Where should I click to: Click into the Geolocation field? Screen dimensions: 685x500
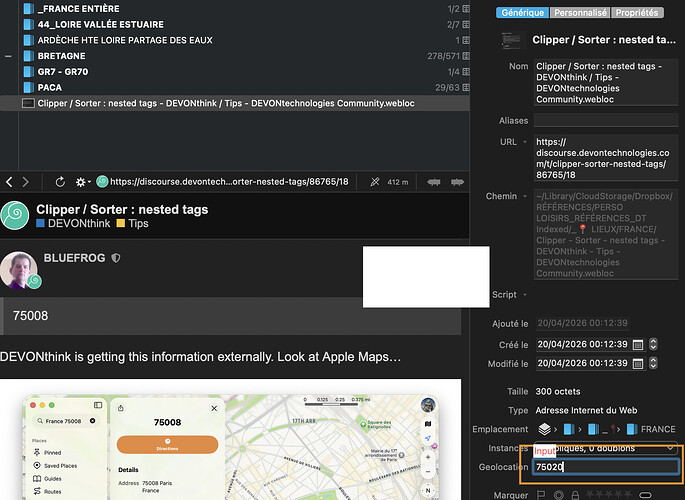pos(605,467)
